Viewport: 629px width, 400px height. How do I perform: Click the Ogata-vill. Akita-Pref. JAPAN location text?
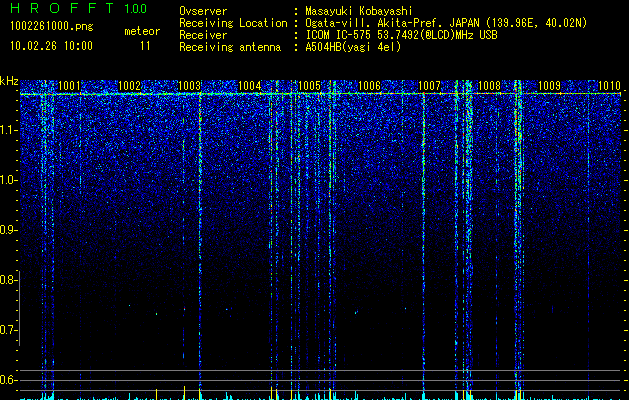click(446, 23)
